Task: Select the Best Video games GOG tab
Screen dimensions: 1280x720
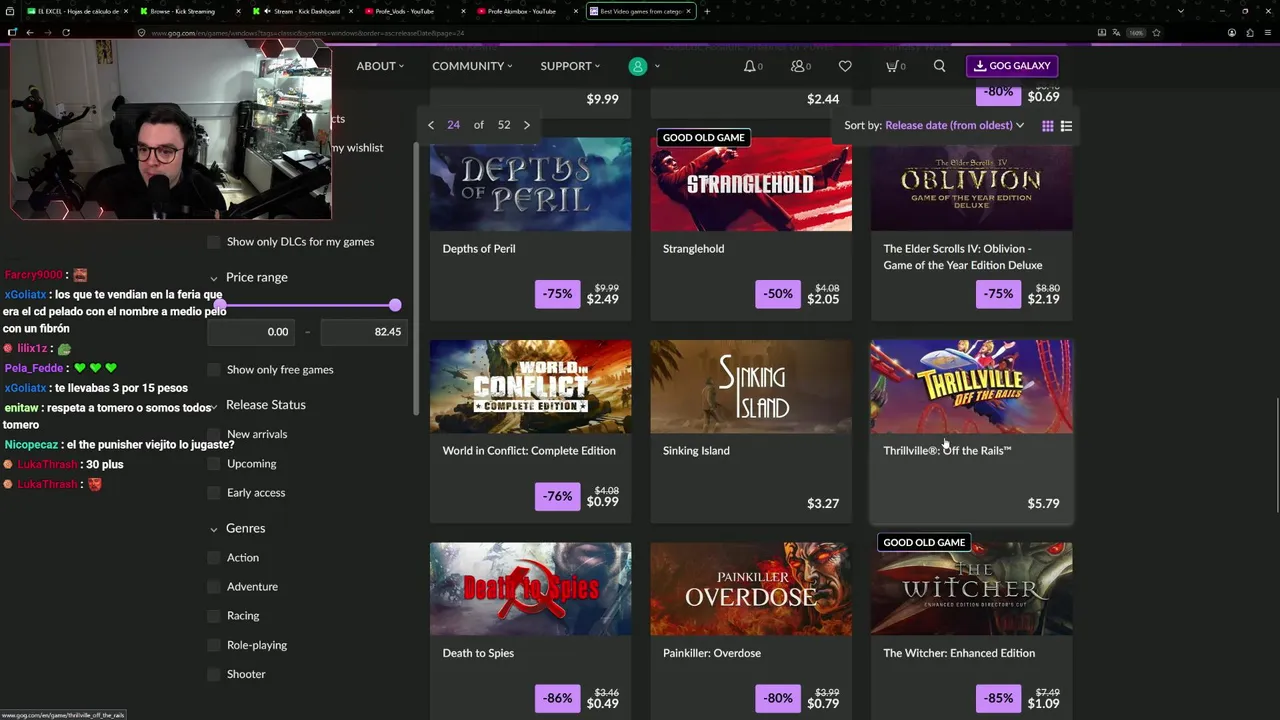Action: [x=640, y=11]
